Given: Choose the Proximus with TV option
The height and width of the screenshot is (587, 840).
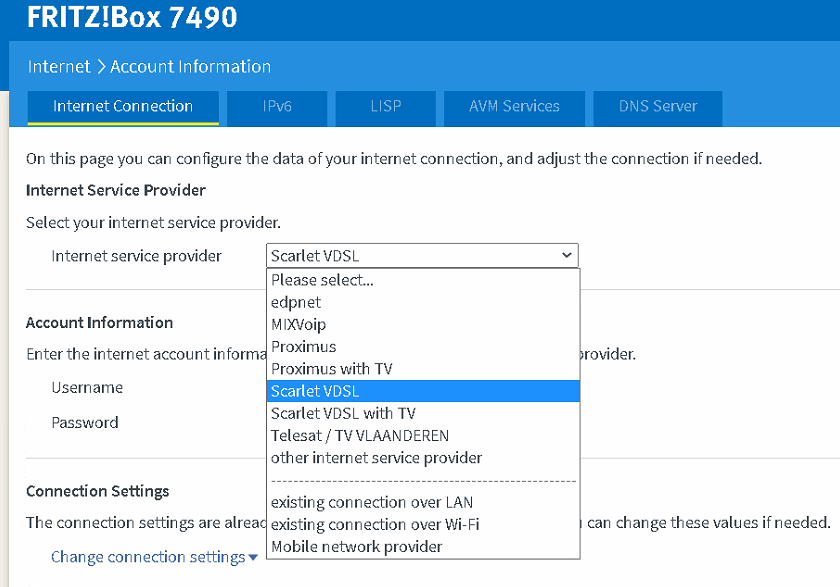Looking at the screenshot, I should pyautogui.click(x=331, y=369).
